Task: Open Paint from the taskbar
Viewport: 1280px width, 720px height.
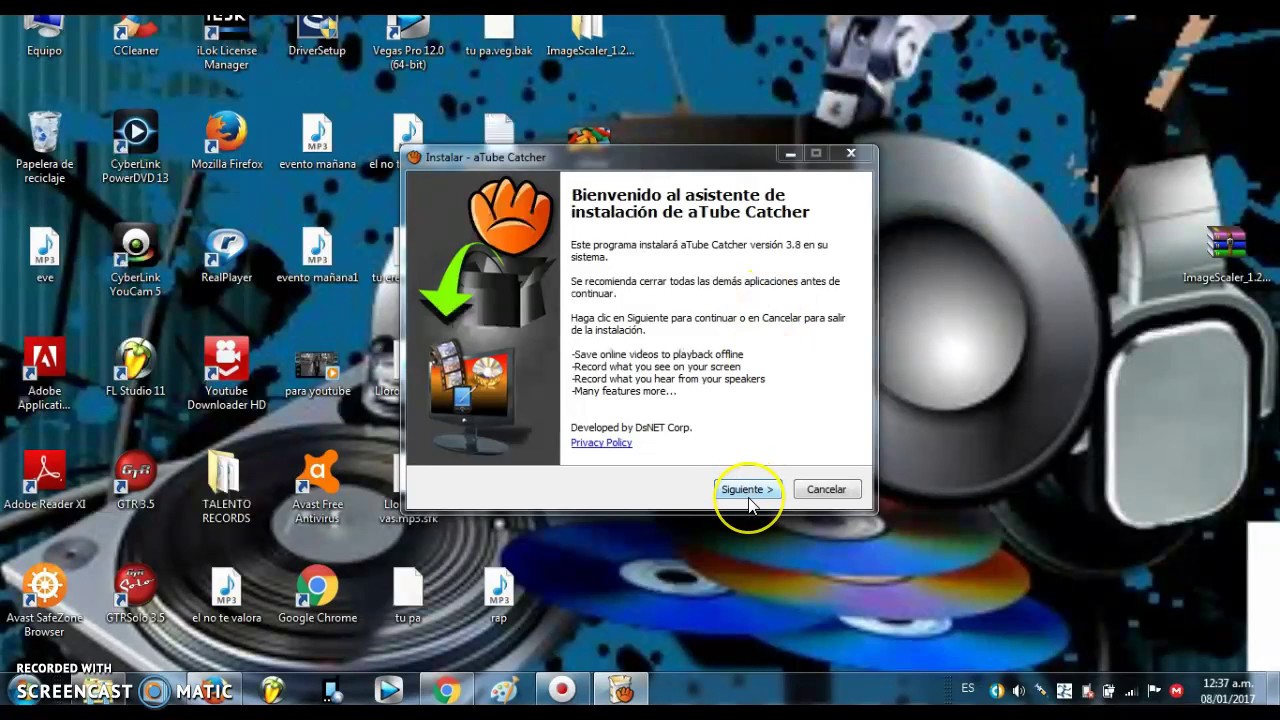Action: [x=504, y=690]
